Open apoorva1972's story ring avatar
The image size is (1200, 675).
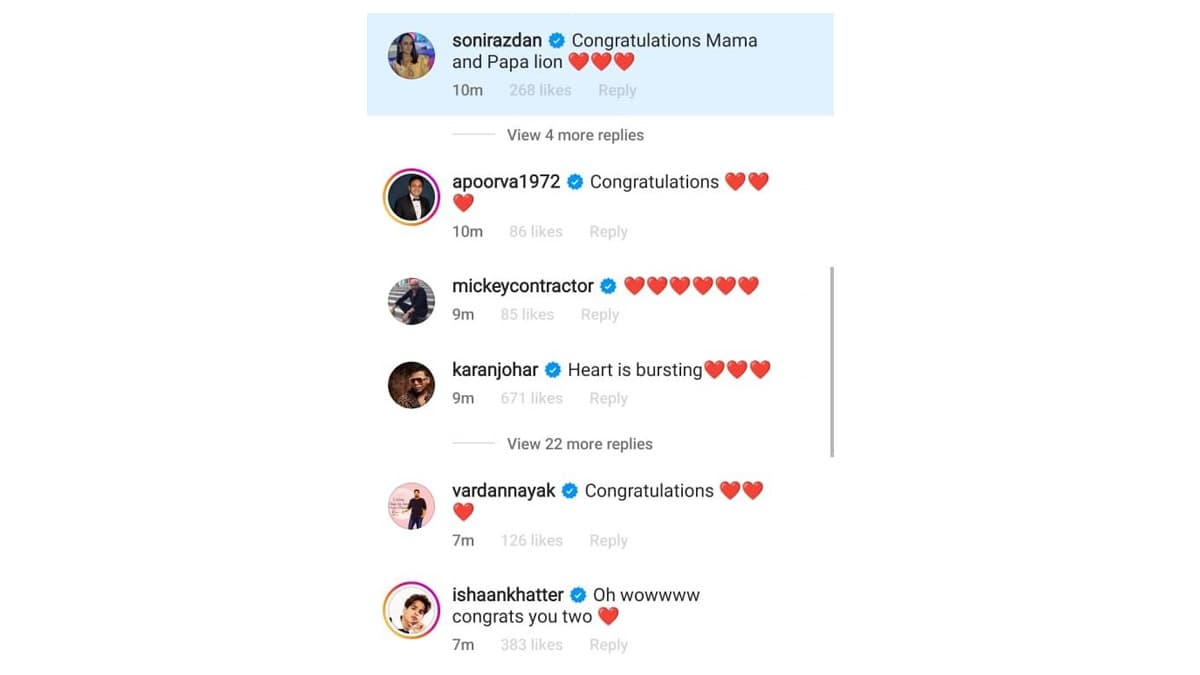click(x=411, y=197)
